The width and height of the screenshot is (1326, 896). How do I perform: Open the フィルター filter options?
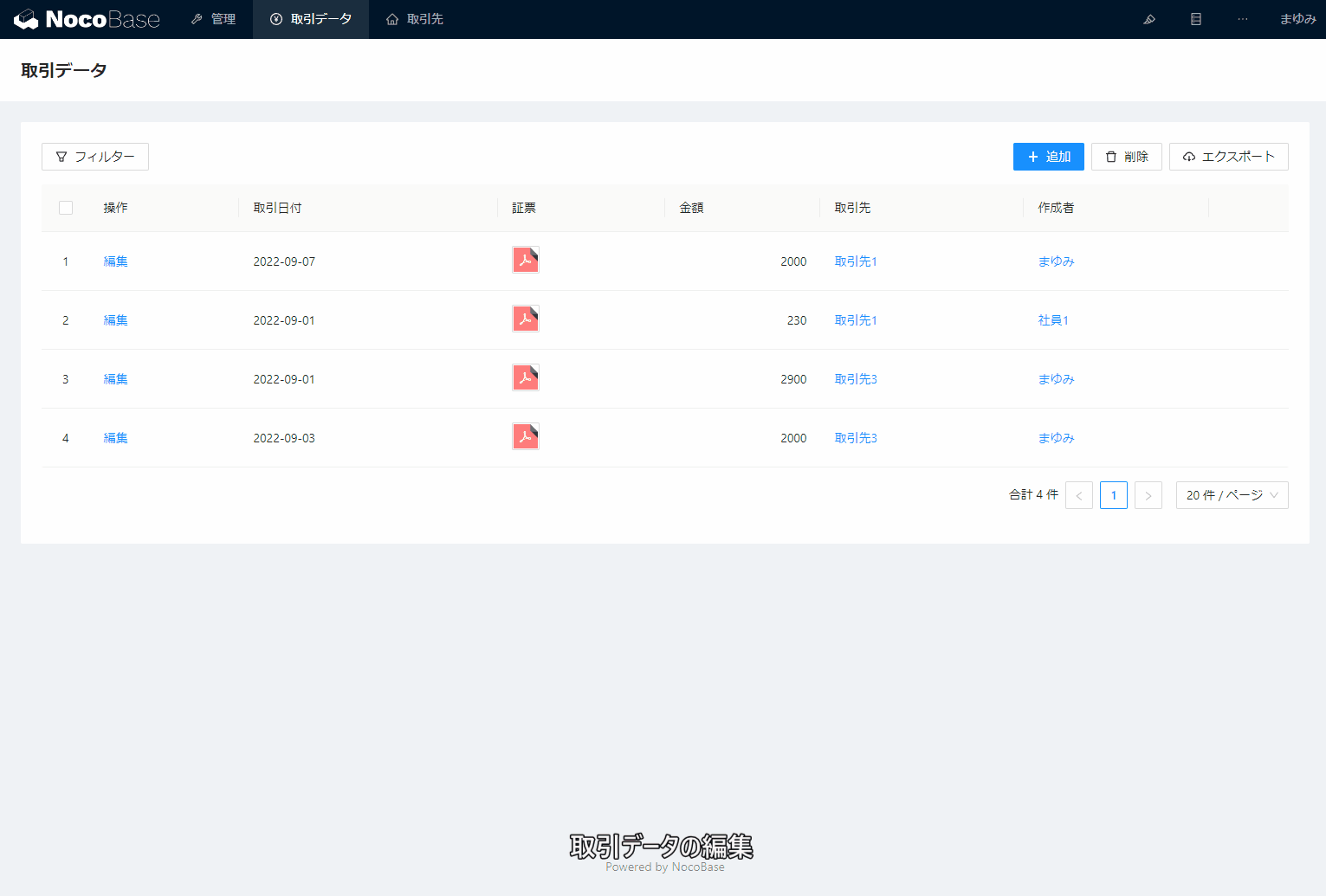[x=95, y=157]
